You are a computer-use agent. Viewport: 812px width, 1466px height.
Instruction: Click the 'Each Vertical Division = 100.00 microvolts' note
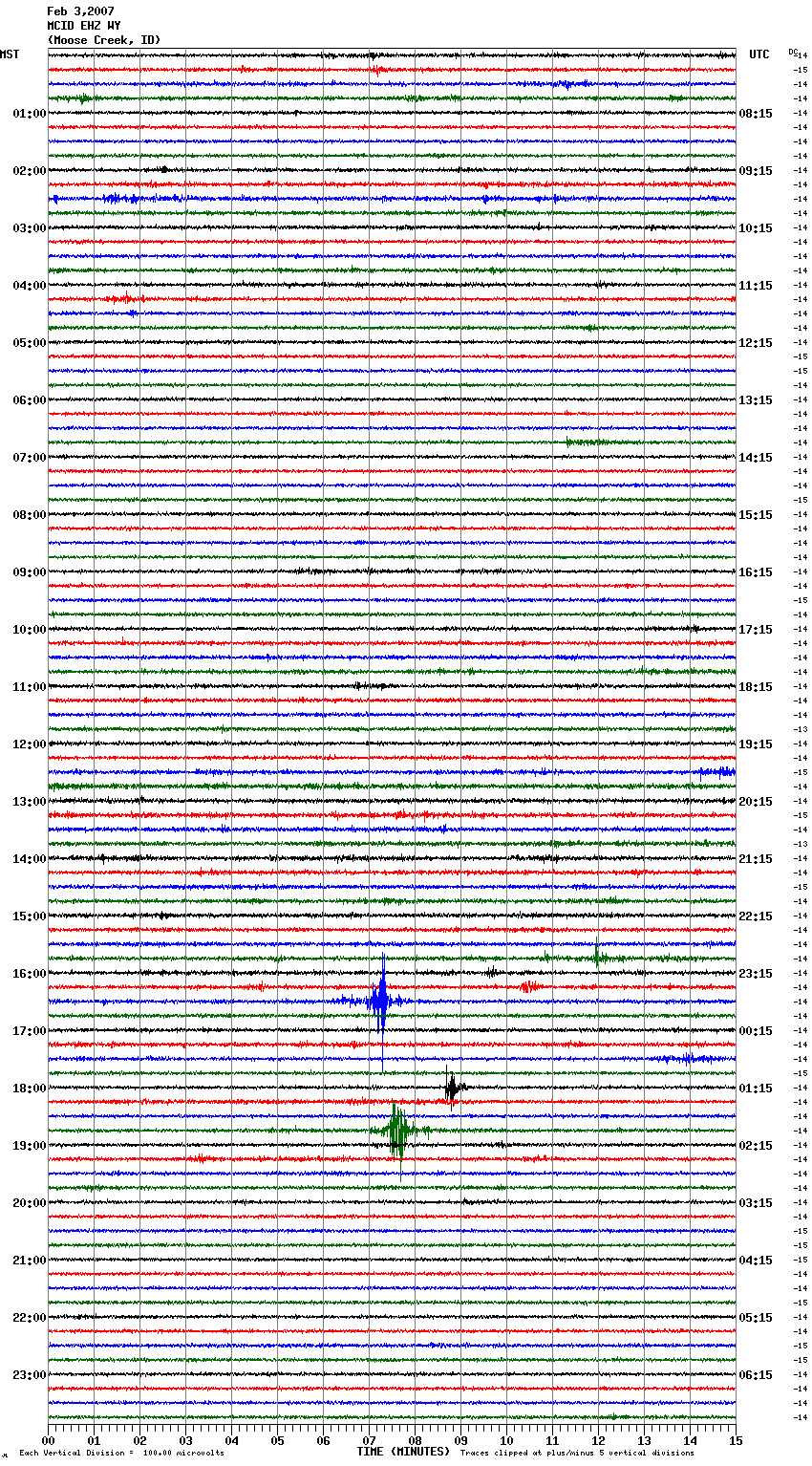point(121,1454)
